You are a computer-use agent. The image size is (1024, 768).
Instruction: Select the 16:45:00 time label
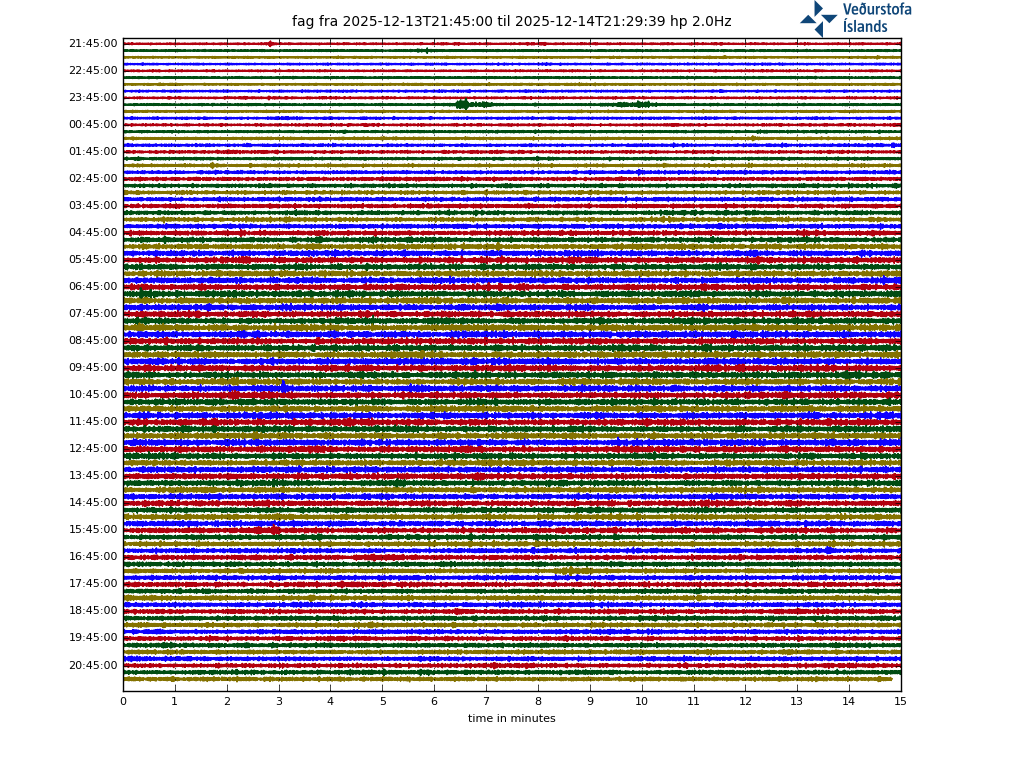tap(93, 557)
